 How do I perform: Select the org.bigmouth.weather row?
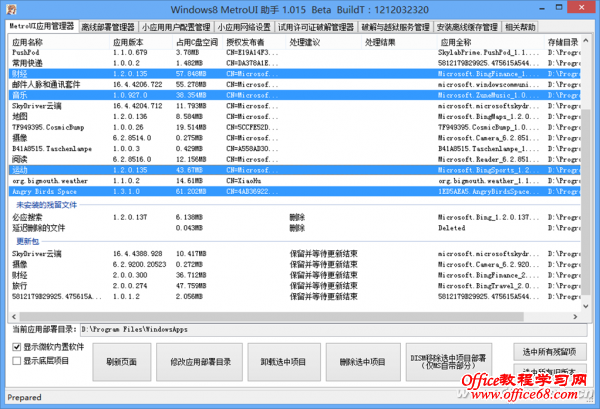(295, 181)
